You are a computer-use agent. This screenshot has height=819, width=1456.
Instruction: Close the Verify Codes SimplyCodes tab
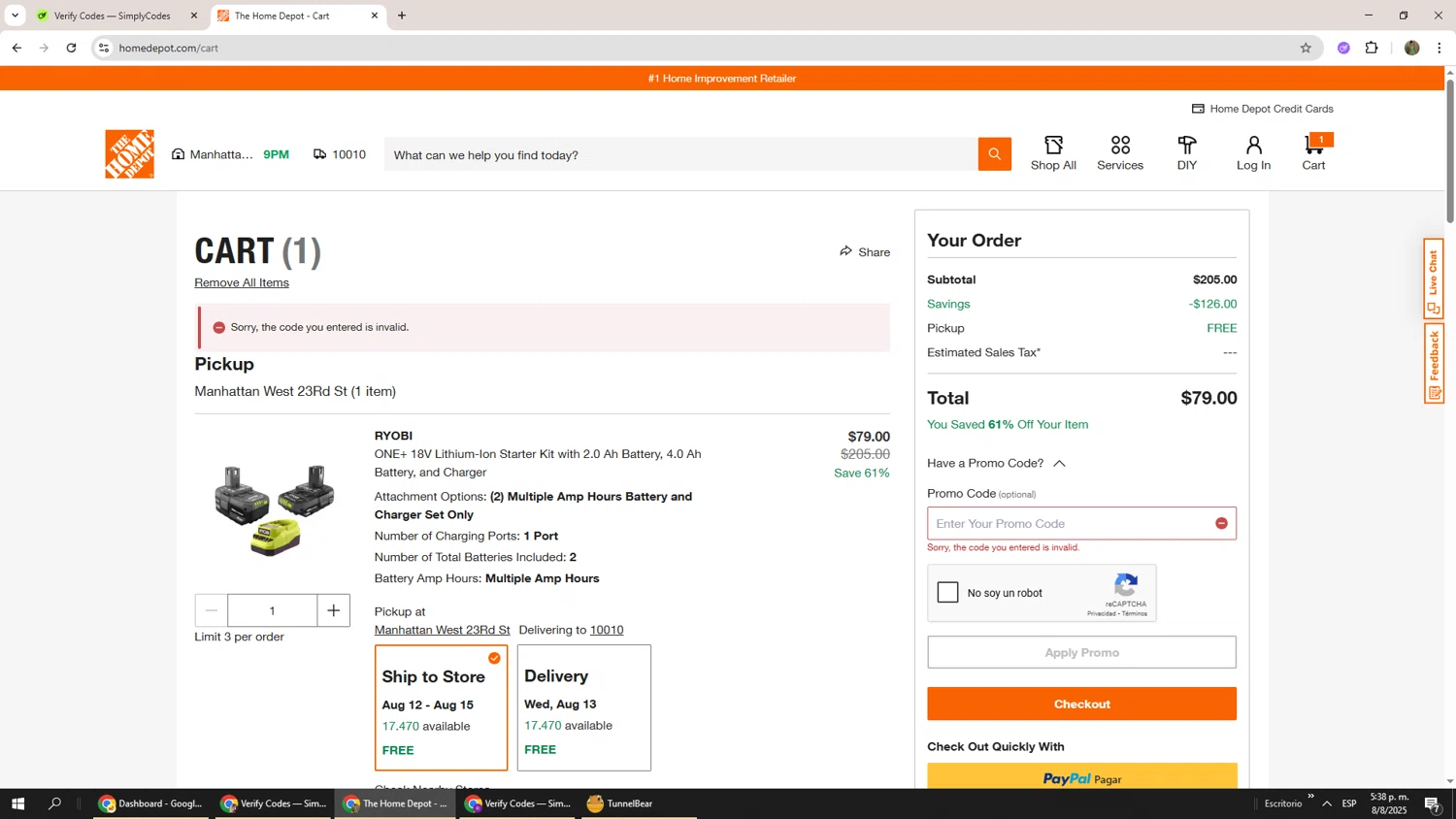(x=193, y=16)
